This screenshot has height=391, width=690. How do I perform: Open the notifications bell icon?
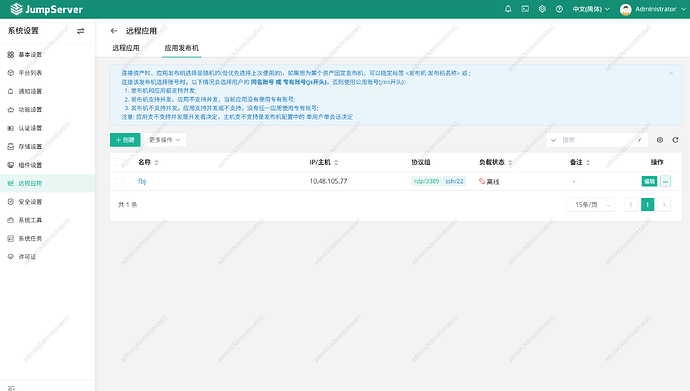click(x=508, y=9)
